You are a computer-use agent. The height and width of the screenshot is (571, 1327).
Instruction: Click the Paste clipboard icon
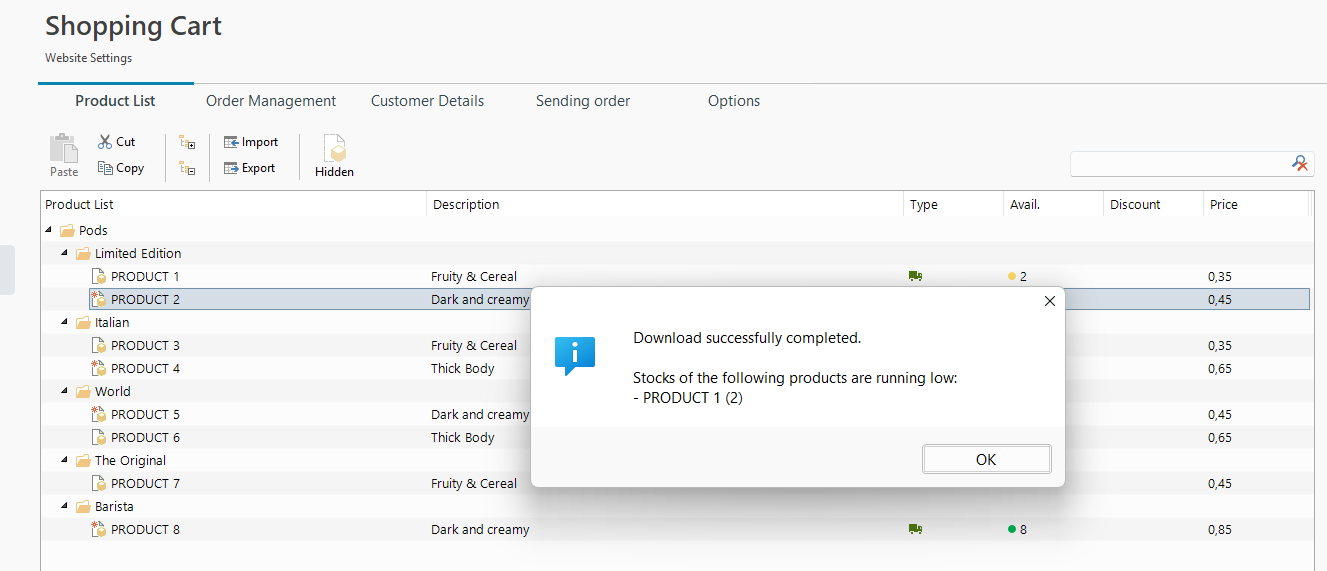tap(64, 148)
